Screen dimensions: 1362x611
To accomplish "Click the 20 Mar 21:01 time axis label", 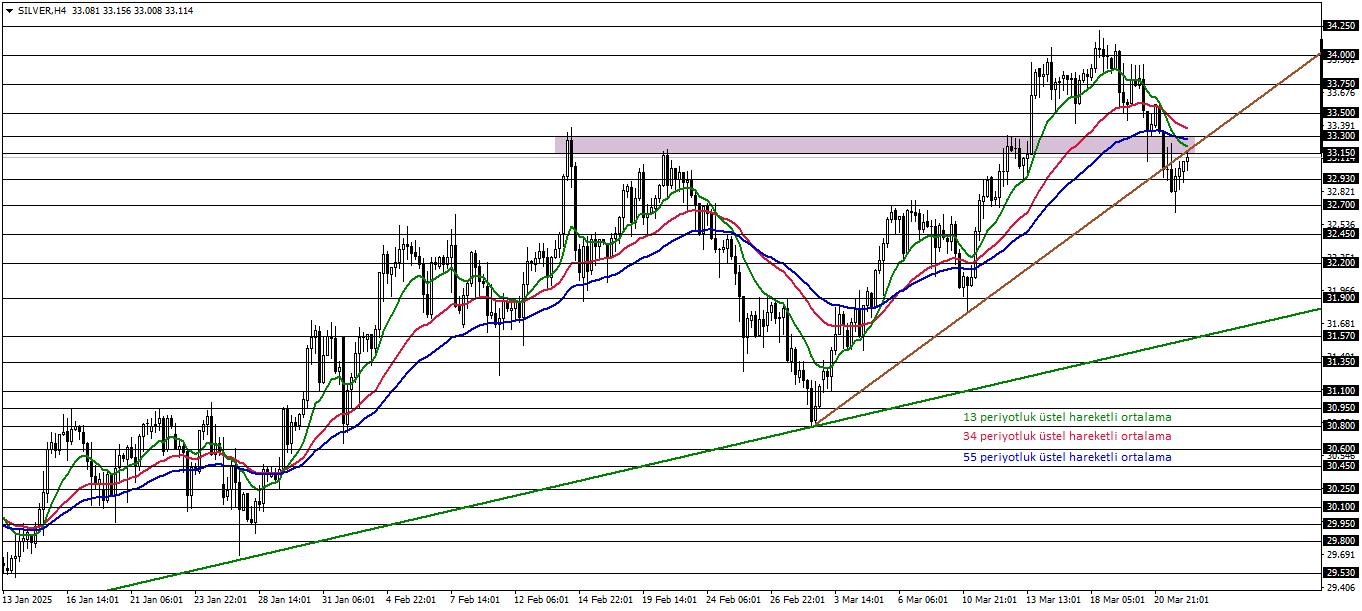I will [x=1181, y=600].
